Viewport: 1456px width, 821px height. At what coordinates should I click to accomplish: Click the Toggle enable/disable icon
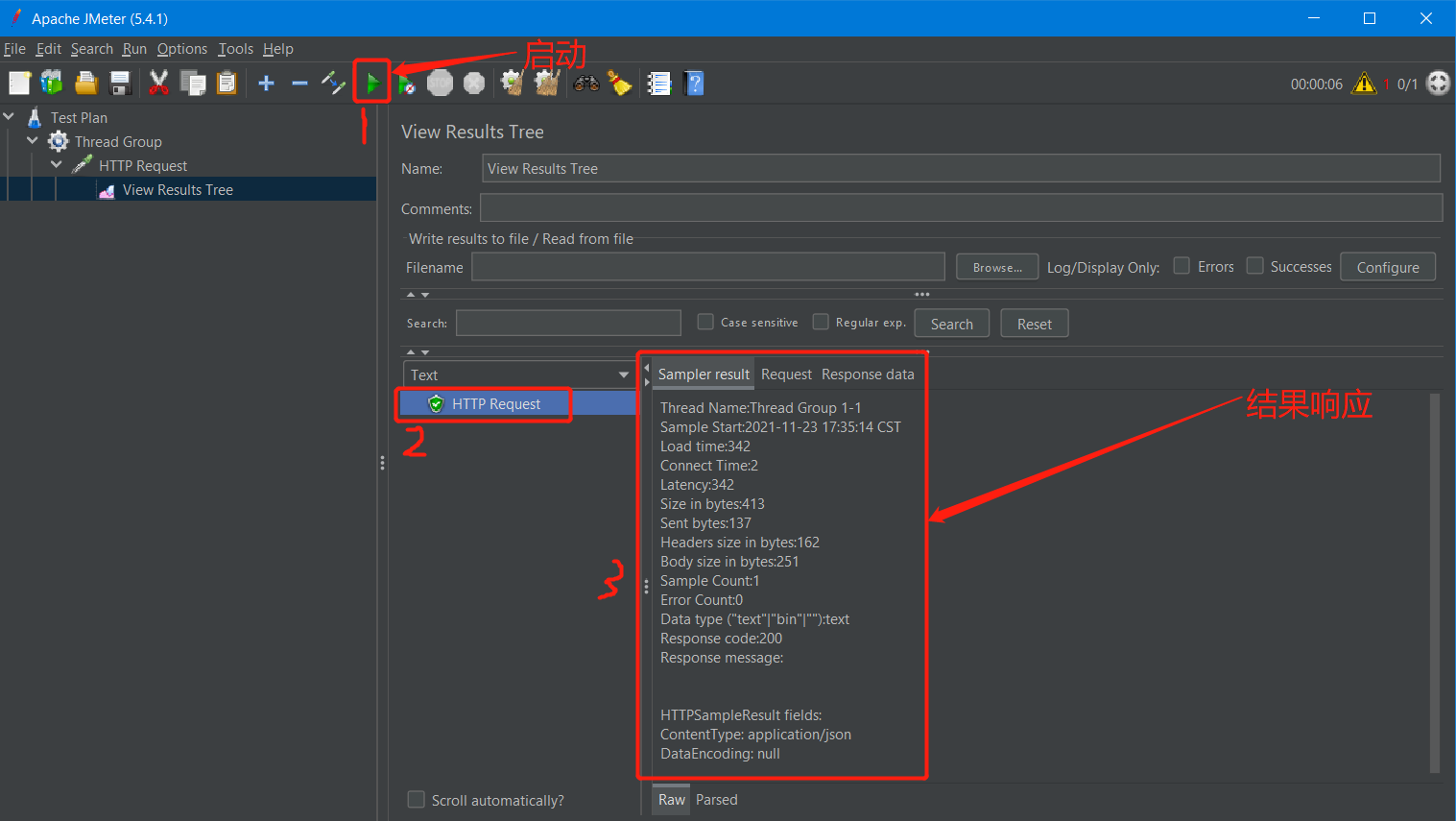[333, 84]
